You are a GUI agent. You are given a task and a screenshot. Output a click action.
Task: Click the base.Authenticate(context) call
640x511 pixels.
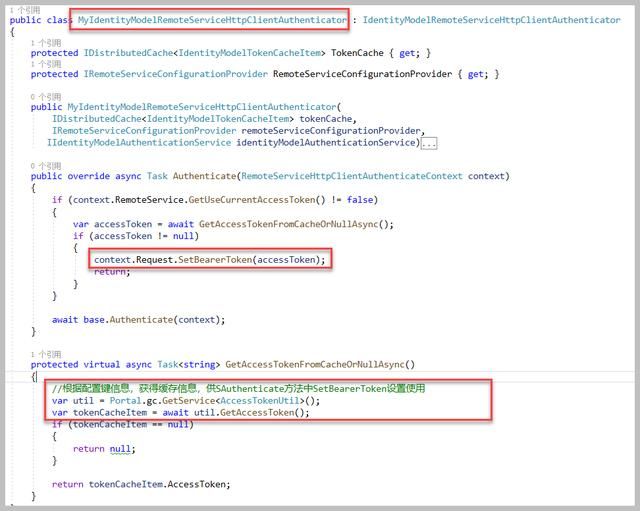point(152,320)
